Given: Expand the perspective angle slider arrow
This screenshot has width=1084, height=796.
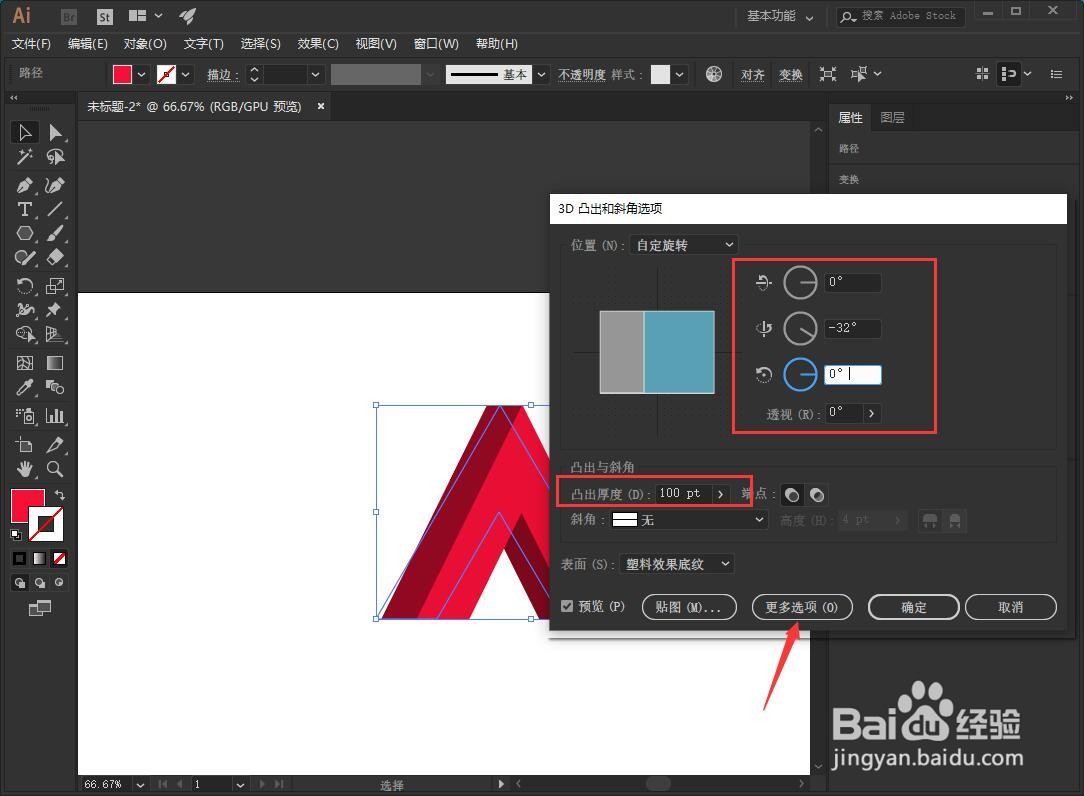Looking at the screenshot, I should [x=871, y=414].
